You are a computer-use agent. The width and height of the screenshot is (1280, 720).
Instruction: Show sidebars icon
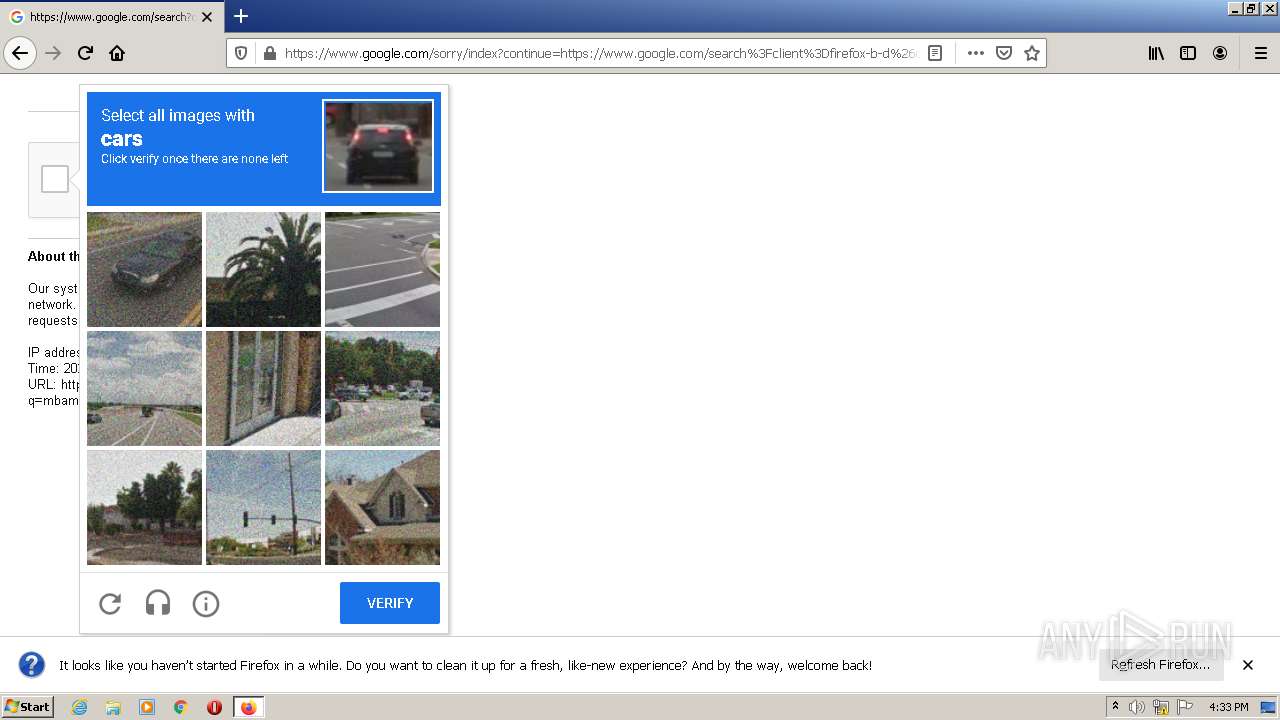click(1188, 53)
